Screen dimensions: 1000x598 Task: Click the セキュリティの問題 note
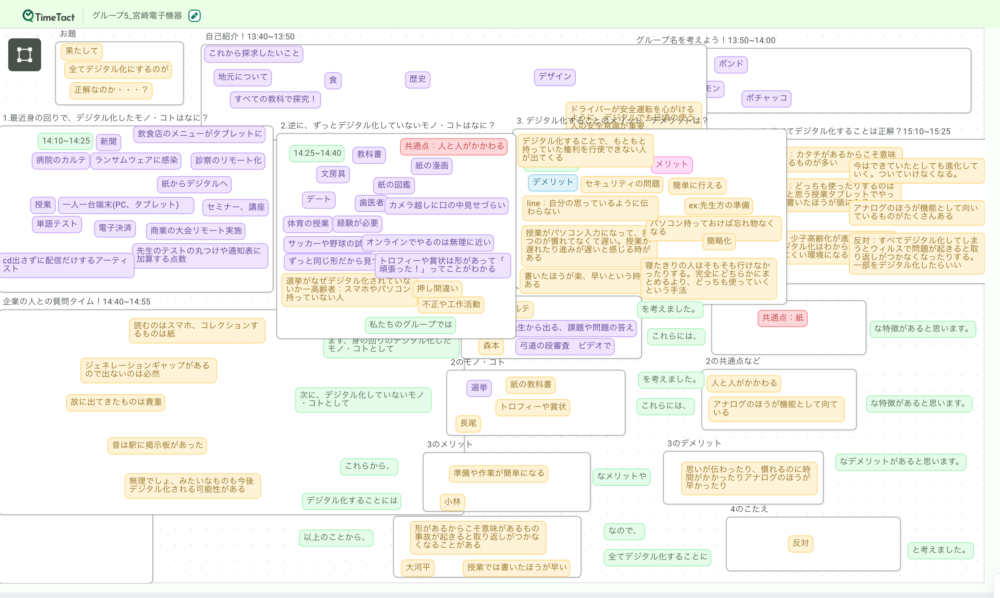(622, 184)
